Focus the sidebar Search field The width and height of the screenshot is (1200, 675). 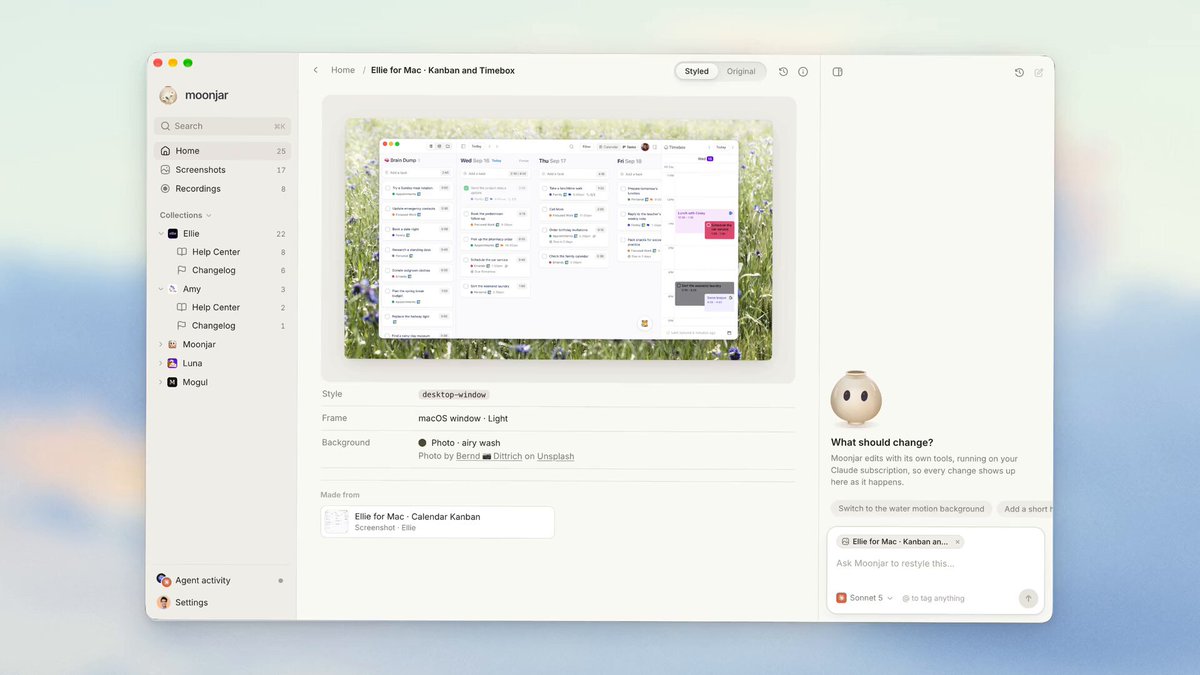point(223,126)
